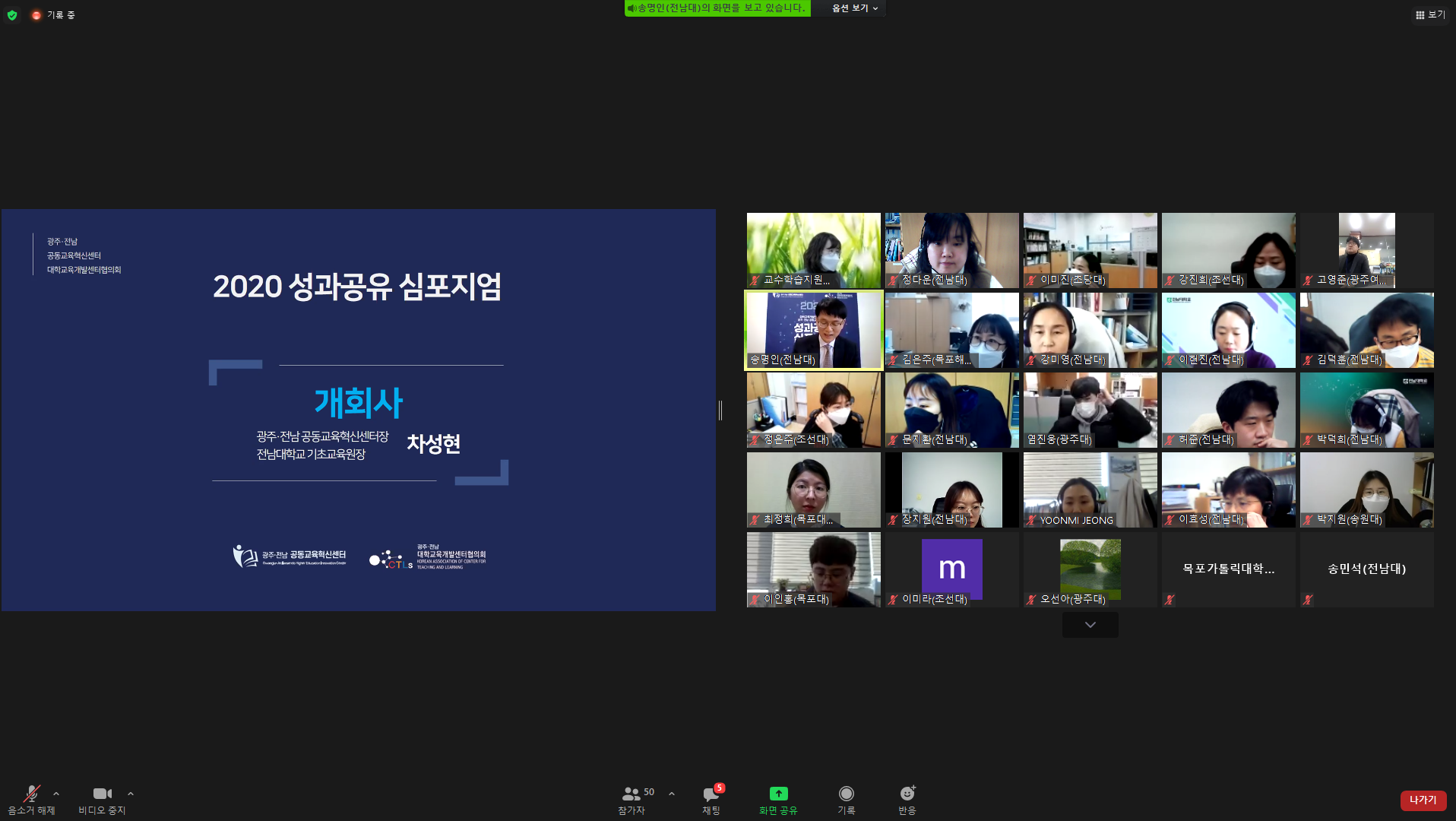Click the green screen-sharing notification banner
1456x821 pixels.
717,8
